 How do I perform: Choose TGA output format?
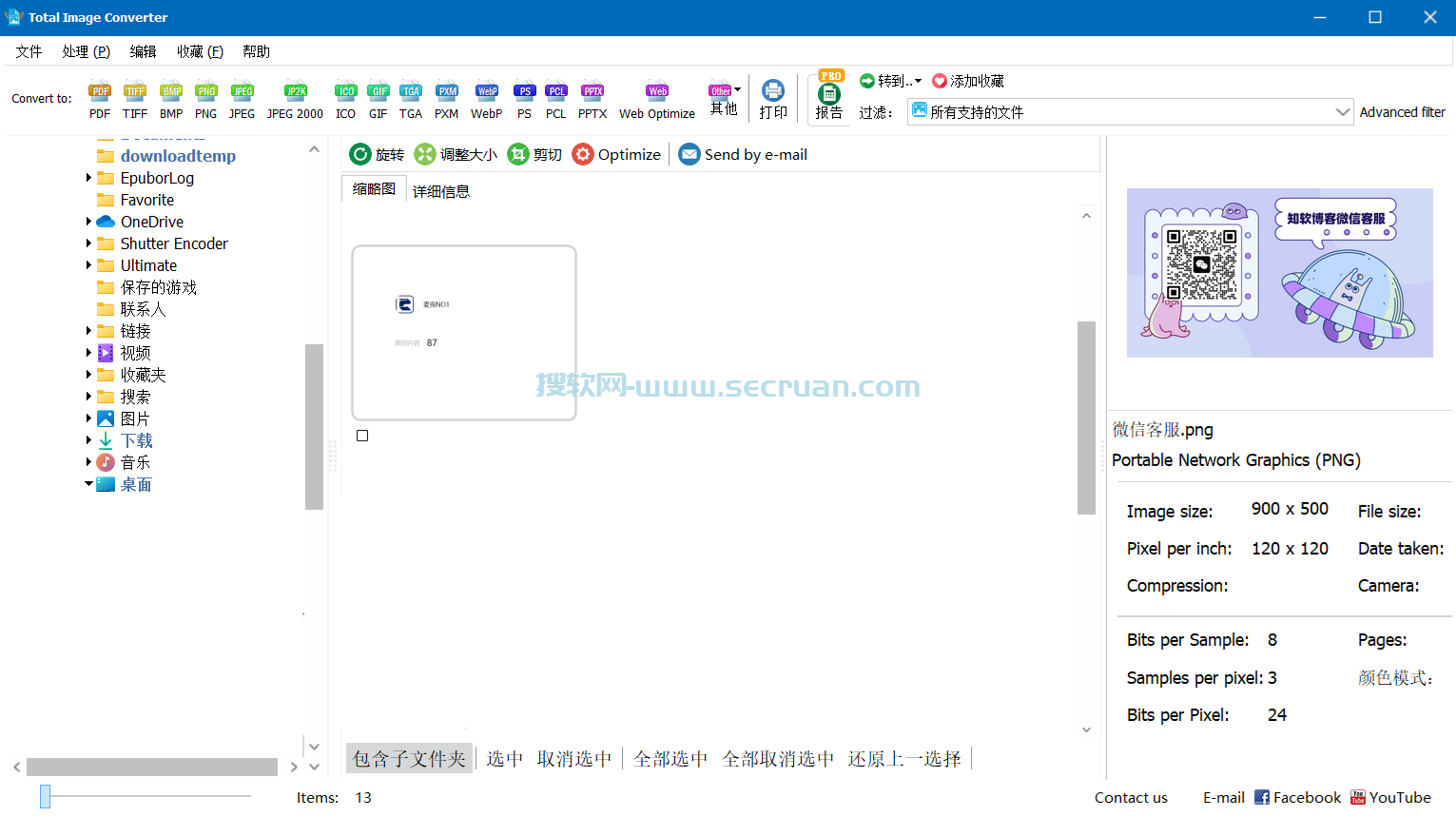coord(411,100)
